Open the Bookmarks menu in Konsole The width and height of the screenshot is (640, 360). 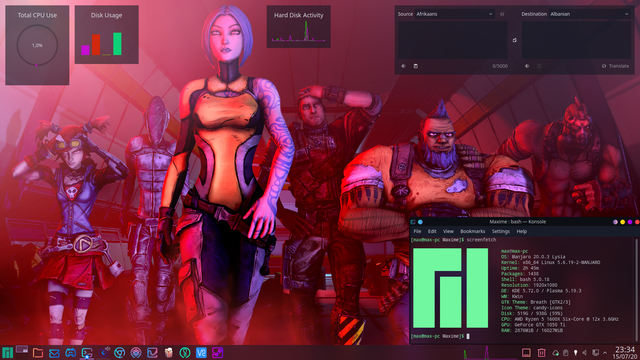coord(473,231)
